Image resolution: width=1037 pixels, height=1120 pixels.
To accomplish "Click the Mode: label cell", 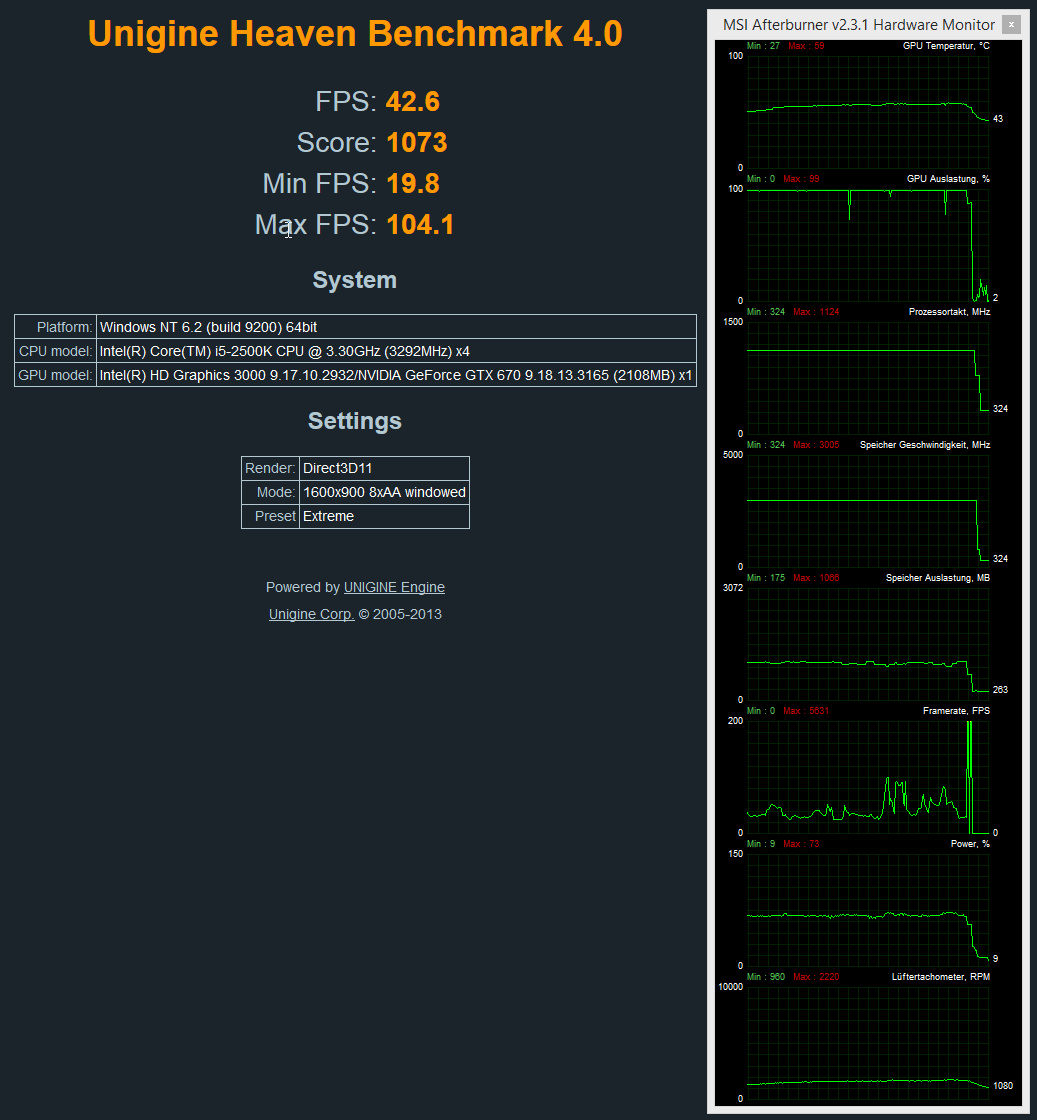I will (x=270, y=492).
